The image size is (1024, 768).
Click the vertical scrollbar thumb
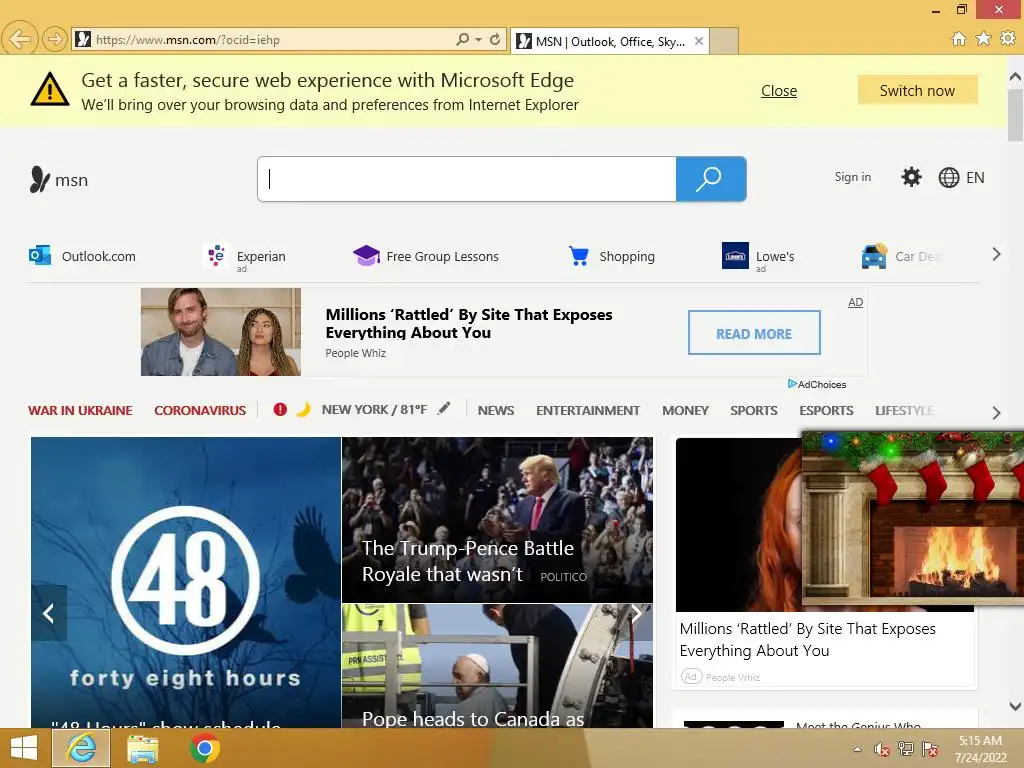pos(1016,115)
